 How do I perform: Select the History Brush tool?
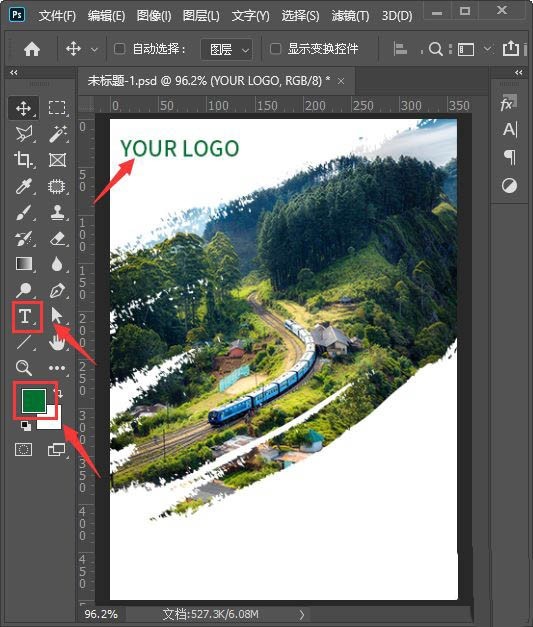pos(24,239)
